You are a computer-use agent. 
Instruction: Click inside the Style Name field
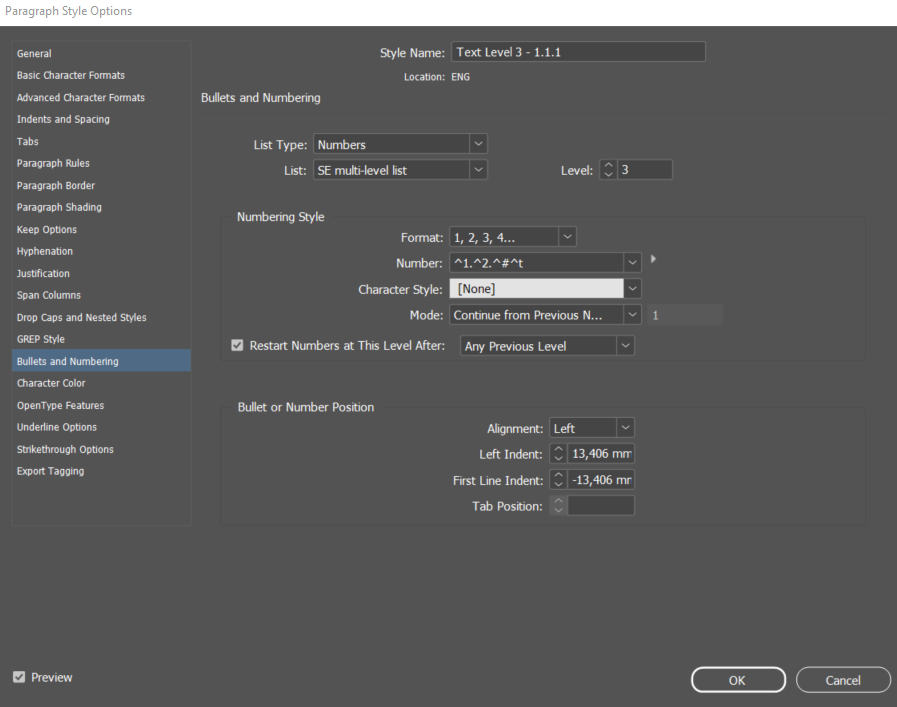(x=578, y=51)
